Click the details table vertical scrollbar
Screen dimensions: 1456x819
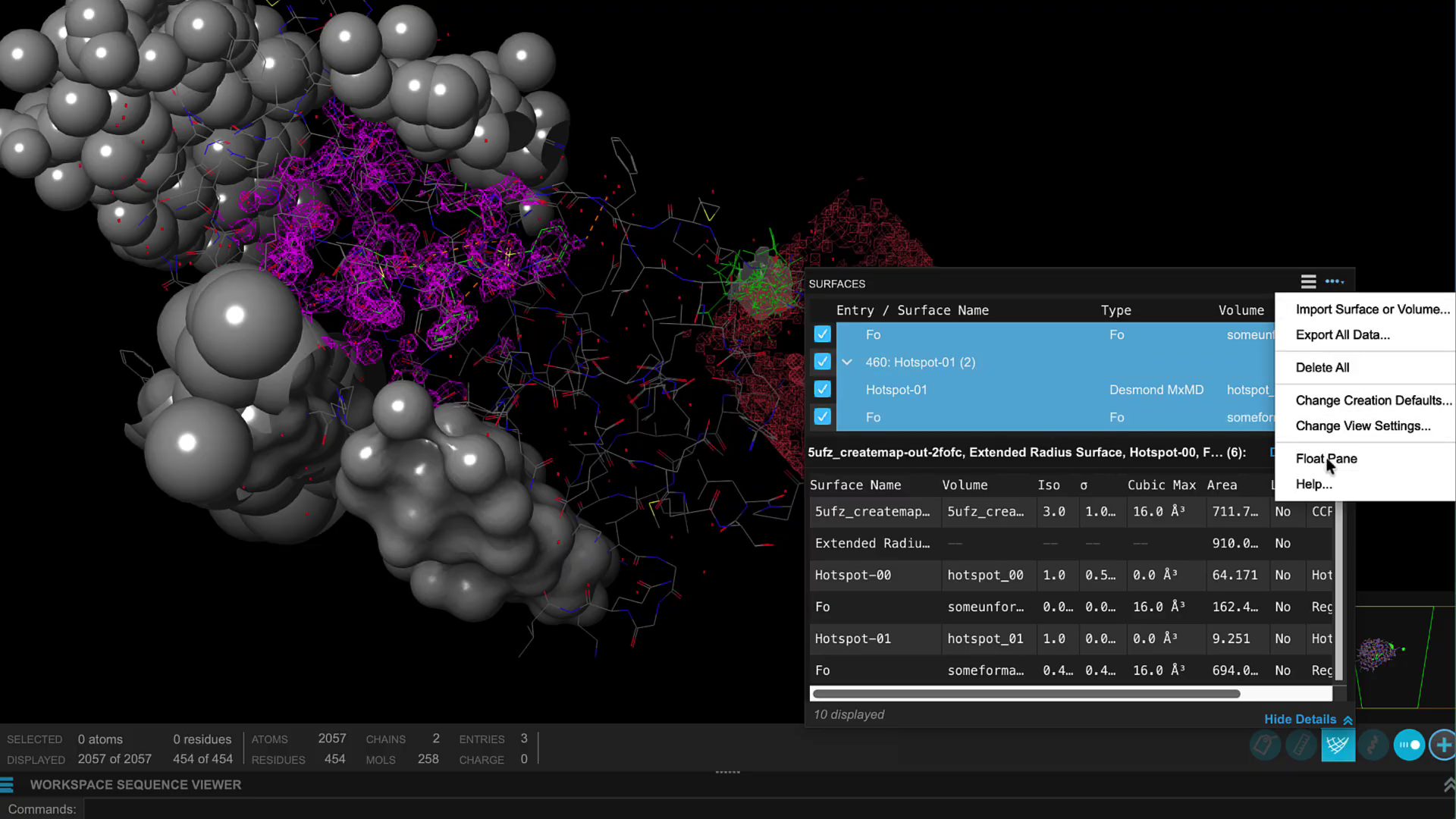[1339, 590]
